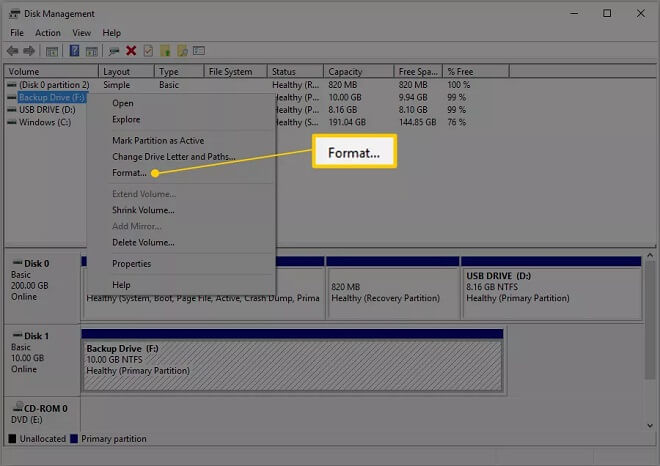660x466 pixels.
Task: Choose Delete Volume... option
Action: [143, 242]
